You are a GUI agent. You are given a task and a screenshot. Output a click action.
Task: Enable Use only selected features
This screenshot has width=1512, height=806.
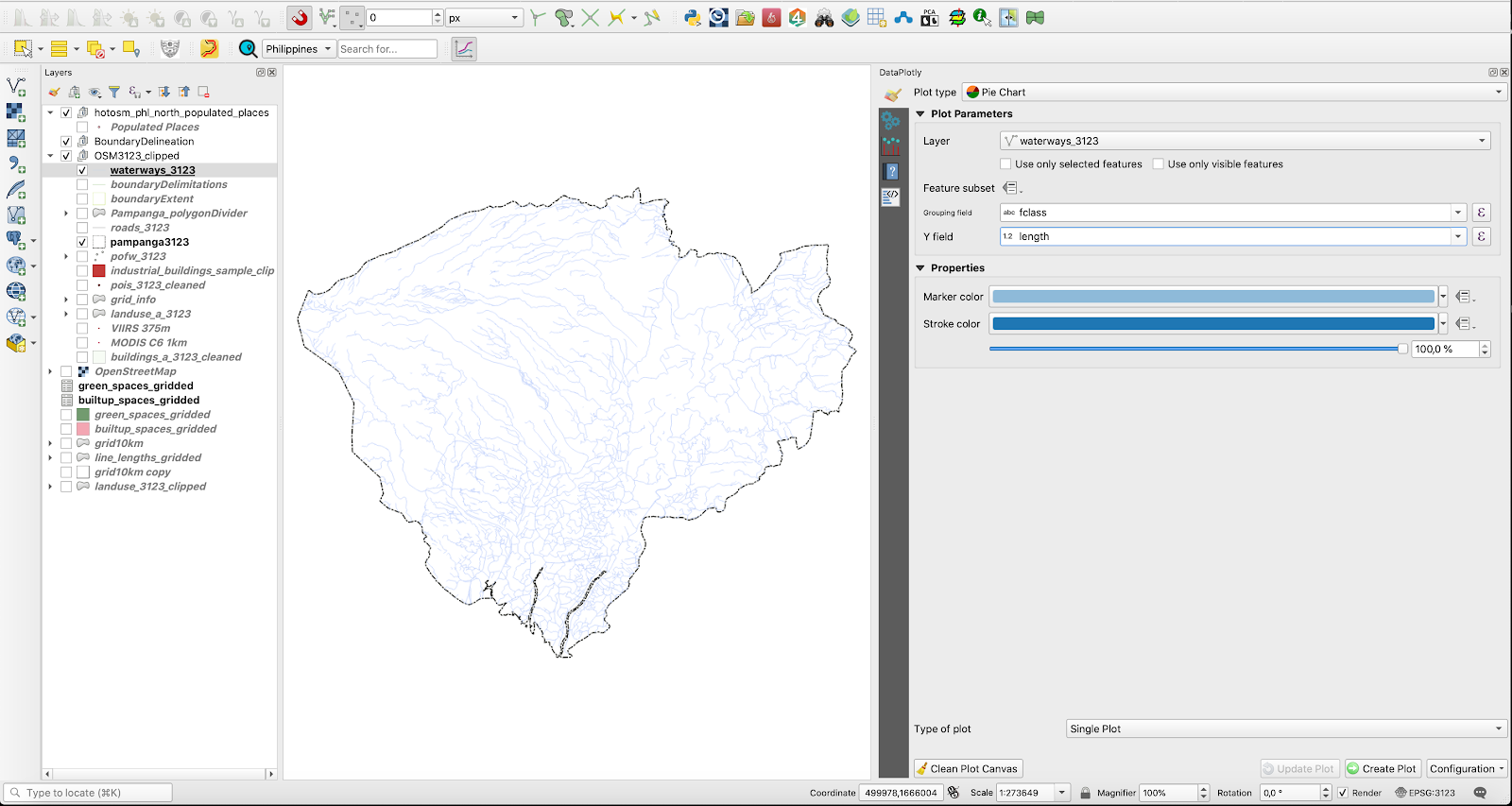coord(1005,164)
